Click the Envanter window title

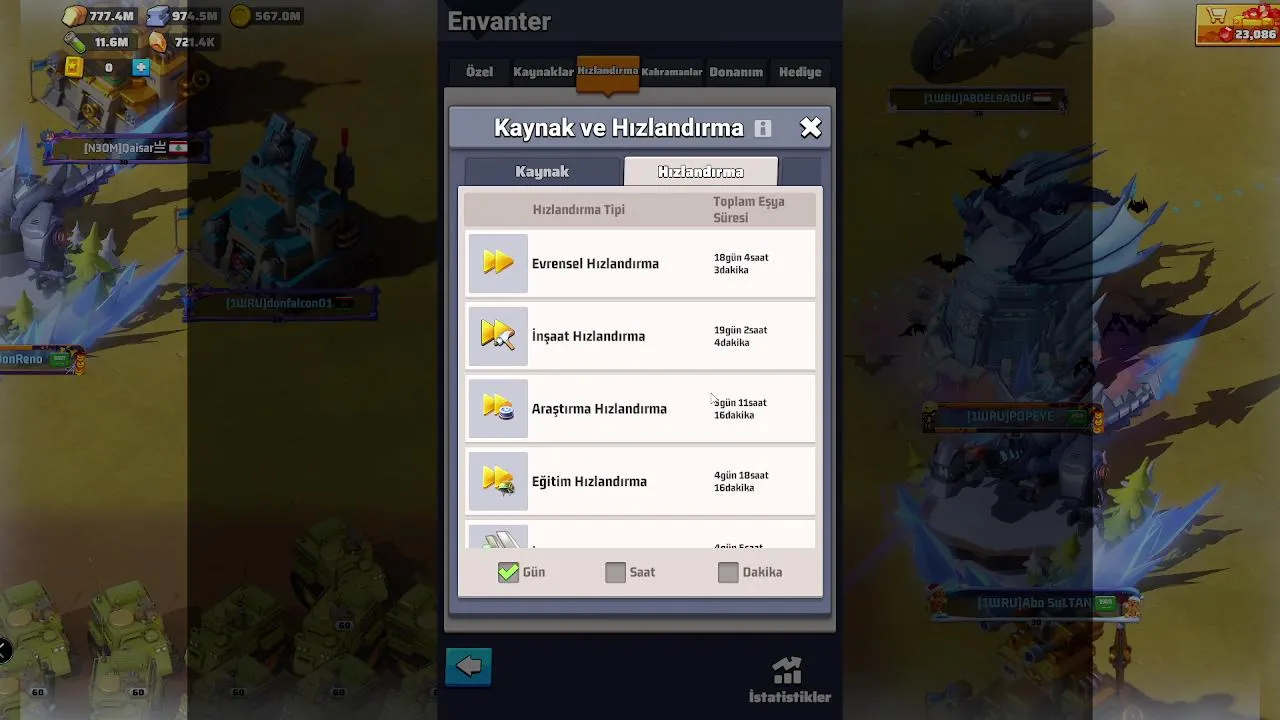tap(499, 21)
